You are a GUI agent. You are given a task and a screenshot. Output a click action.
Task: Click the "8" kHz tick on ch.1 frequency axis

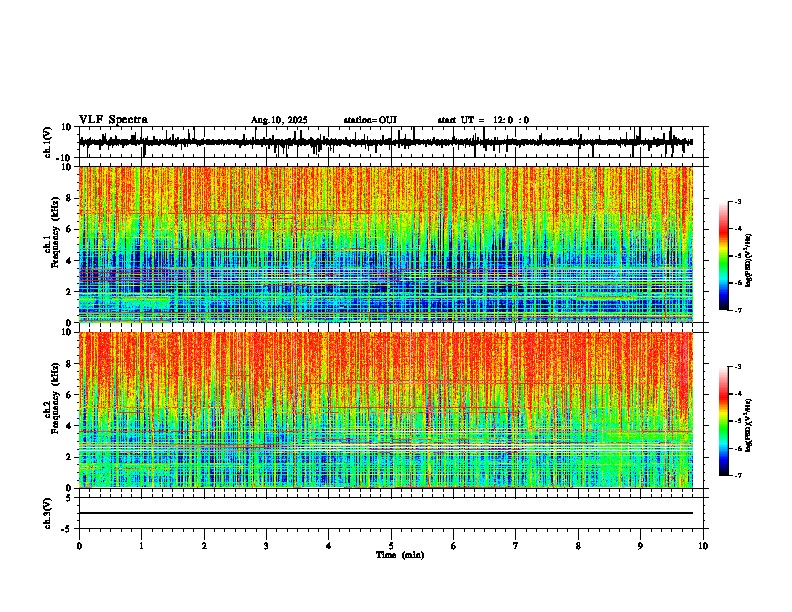coord(70,198)
